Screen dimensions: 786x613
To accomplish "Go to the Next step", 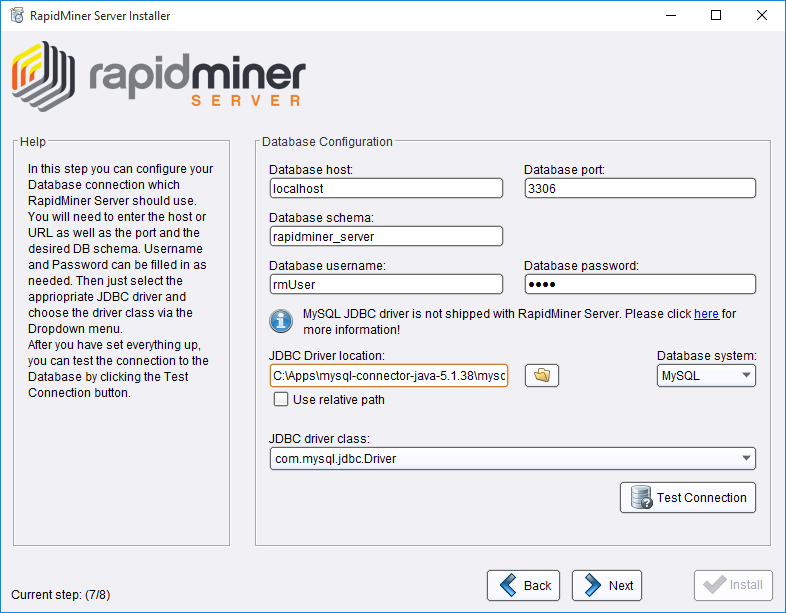I will click(x=607, y=585).
